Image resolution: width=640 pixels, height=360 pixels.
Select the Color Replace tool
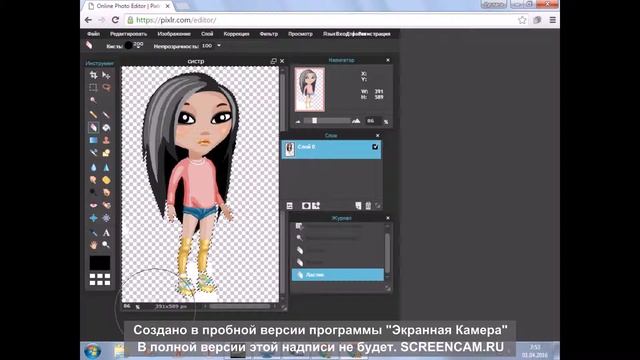(93, 153)
